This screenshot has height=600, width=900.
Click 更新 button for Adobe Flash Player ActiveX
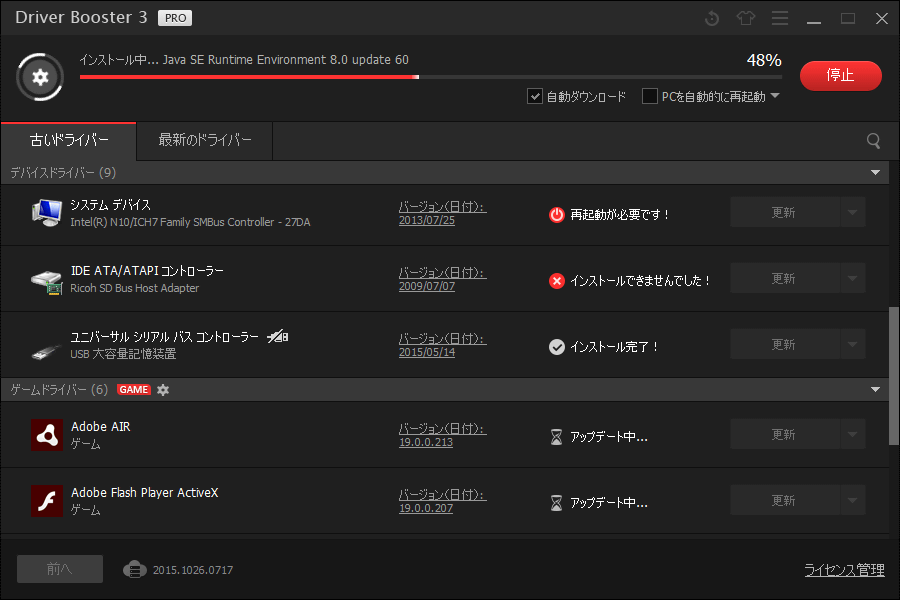[785, 501]
